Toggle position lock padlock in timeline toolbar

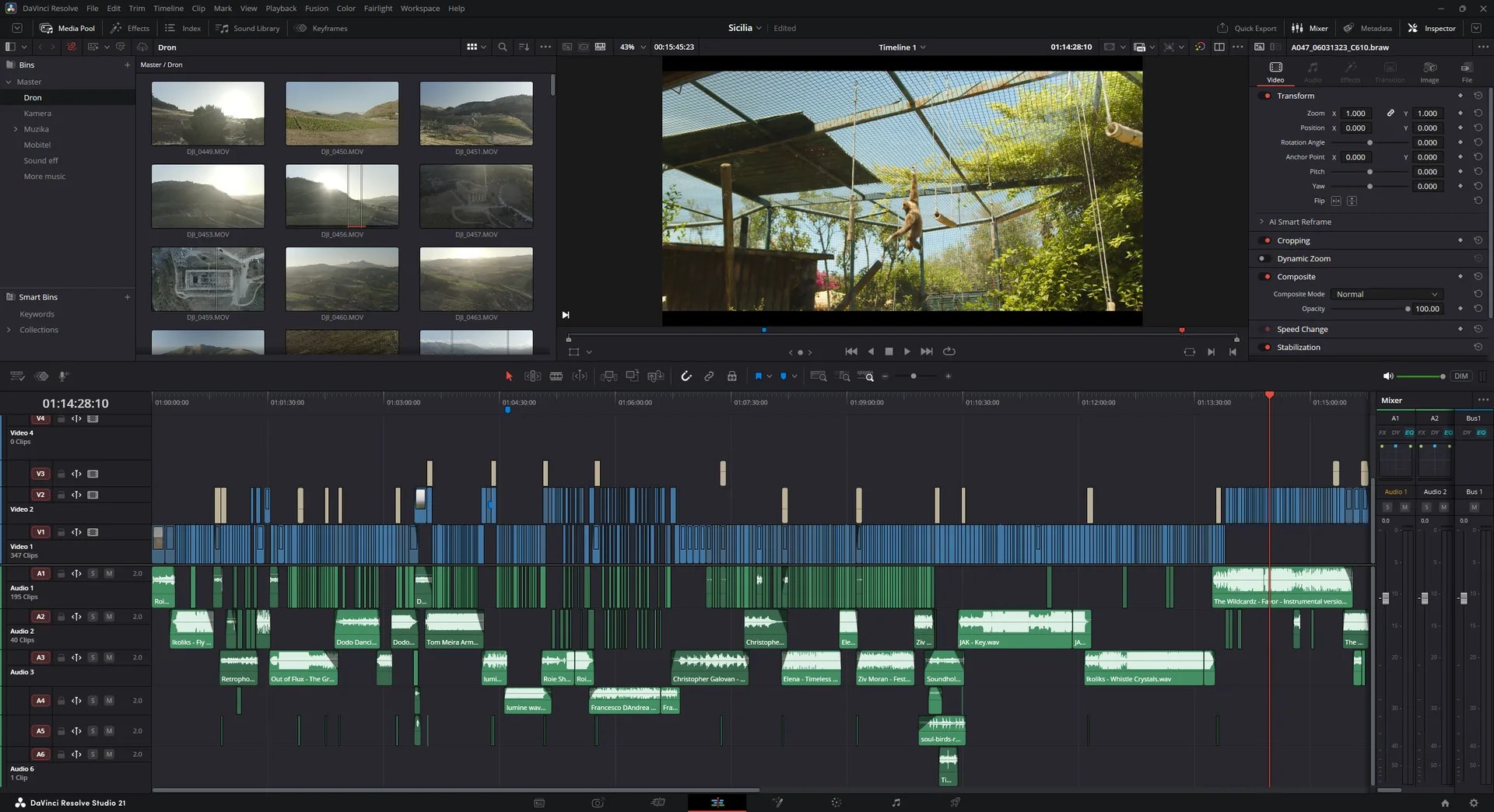[732, 376]
